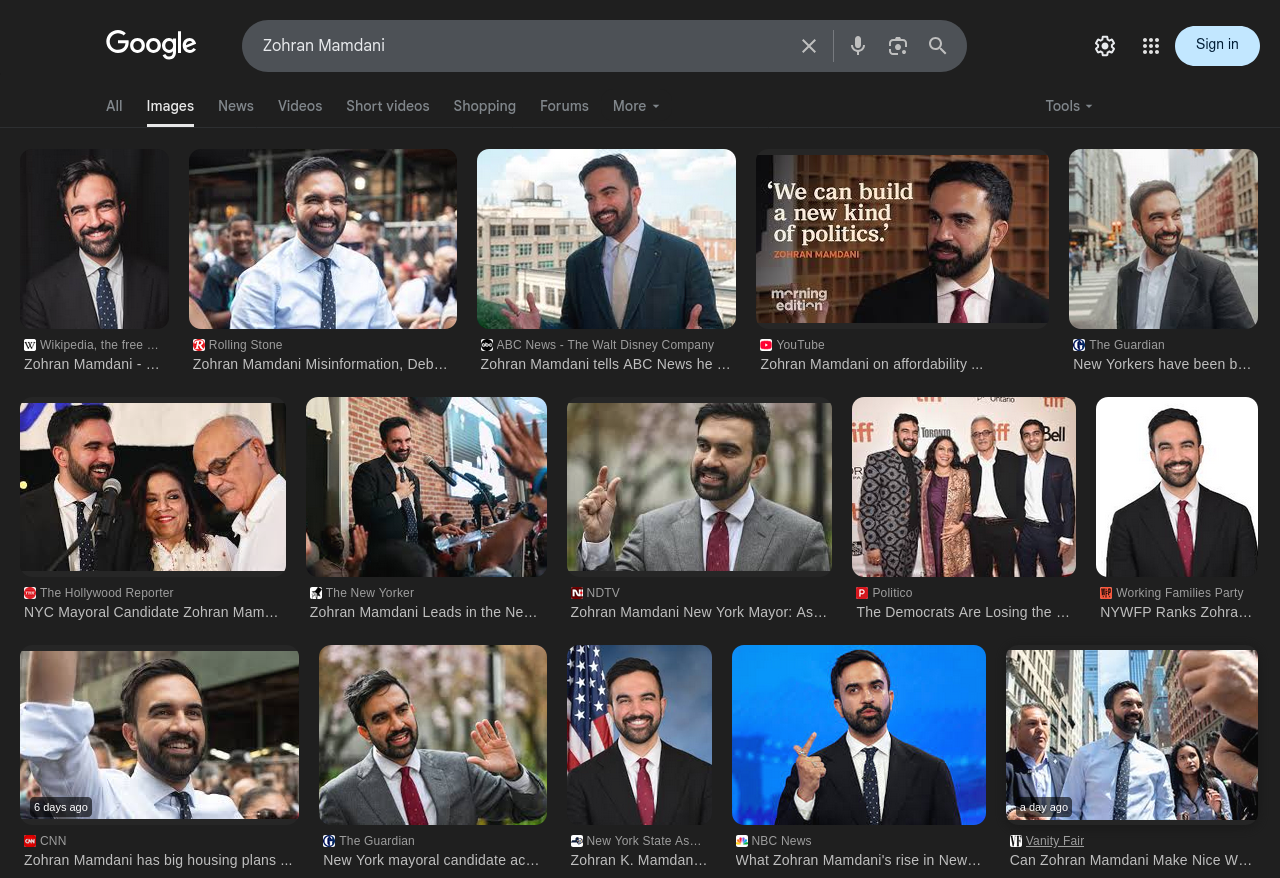The image size is (1280, 878).
Task: Expand the More dropdown menu
Action: [x=636, y=106]
